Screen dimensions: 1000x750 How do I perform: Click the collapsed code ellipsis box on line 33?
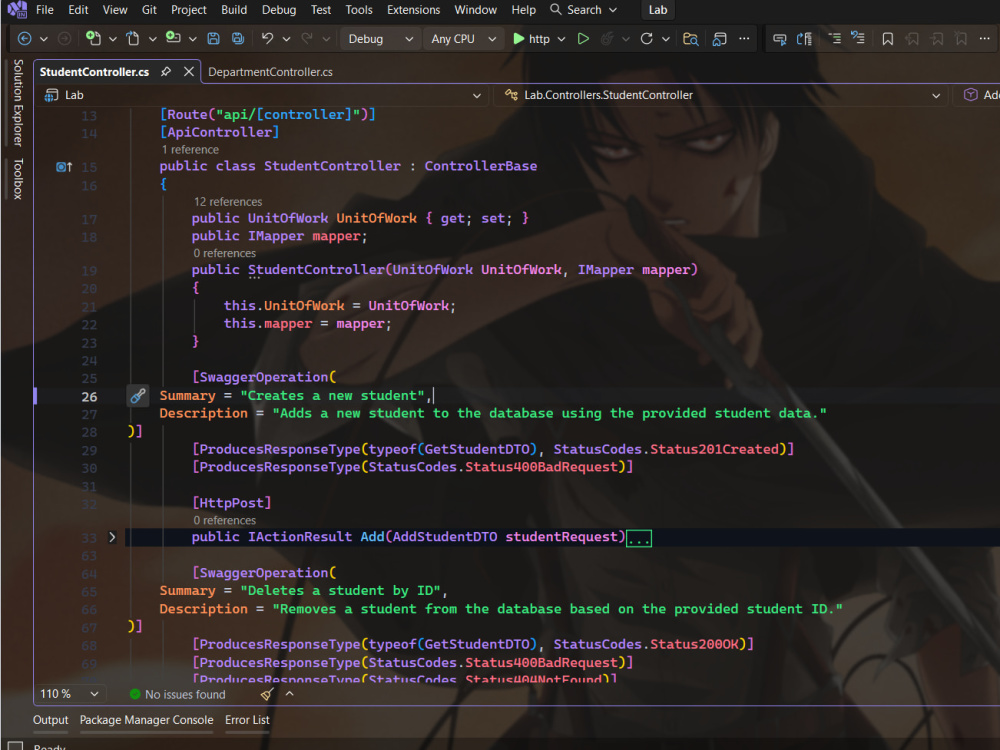click(638, 538)
